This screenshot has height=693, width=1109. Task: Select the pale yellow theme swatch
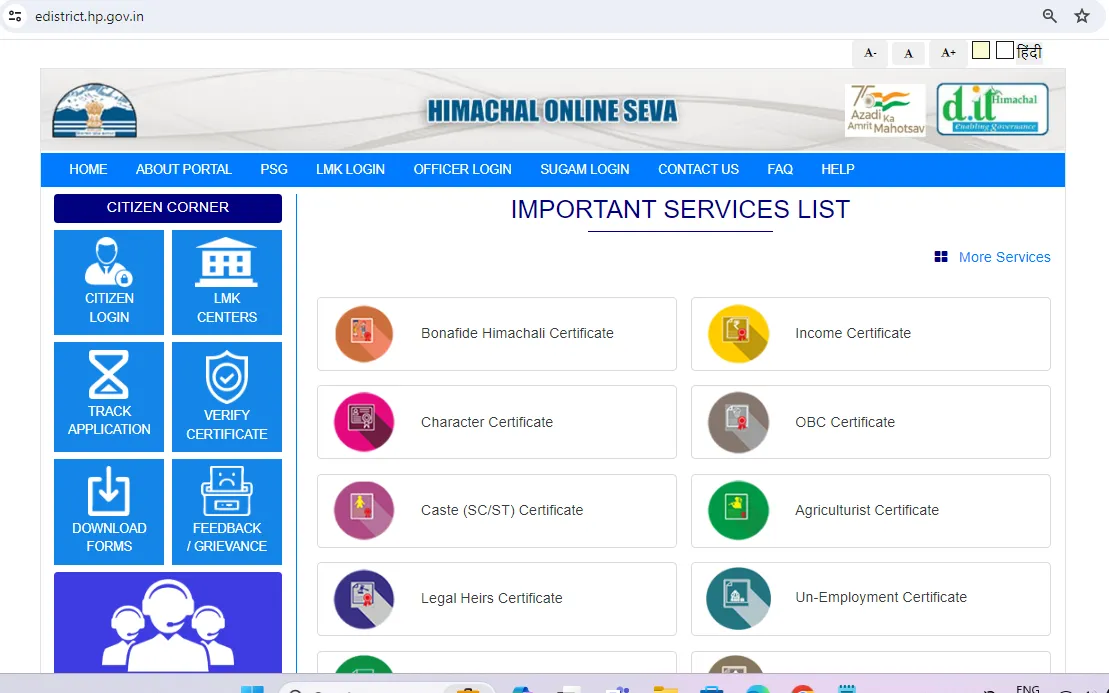tap(981, 51)
